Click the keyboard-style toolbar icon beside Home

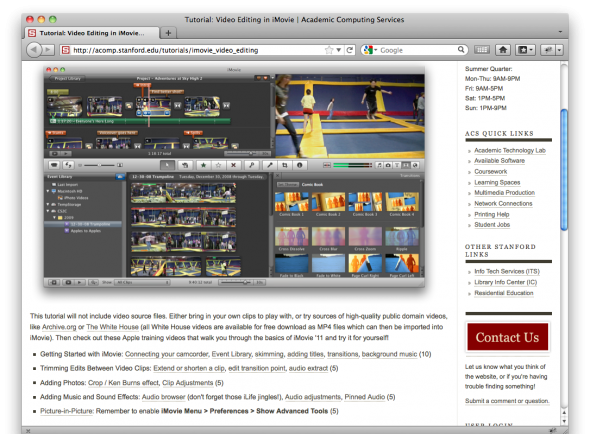tap(482, 50)
